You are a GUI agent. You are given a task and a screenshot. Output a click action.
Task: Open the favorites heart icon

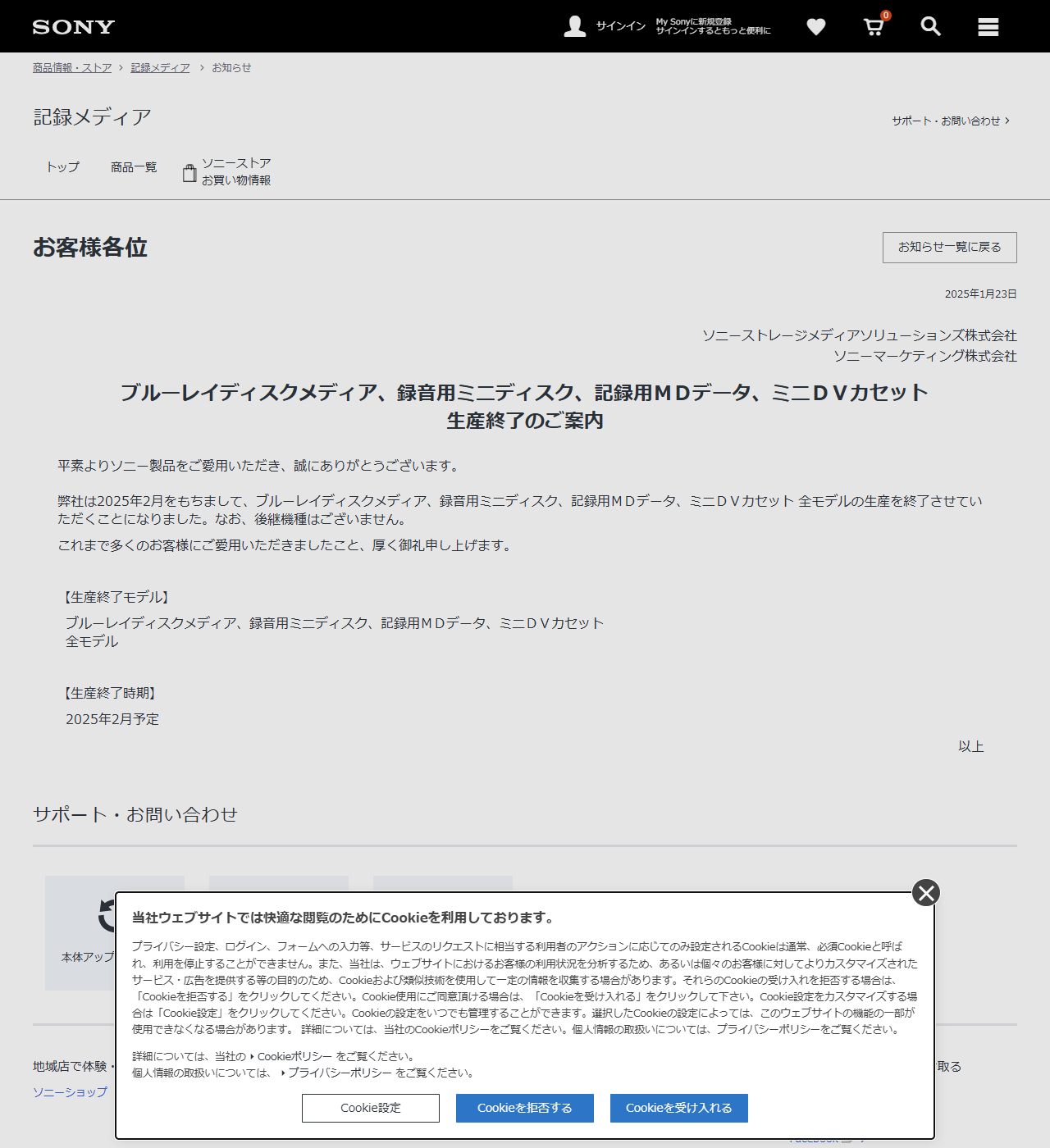click(815, 27)
